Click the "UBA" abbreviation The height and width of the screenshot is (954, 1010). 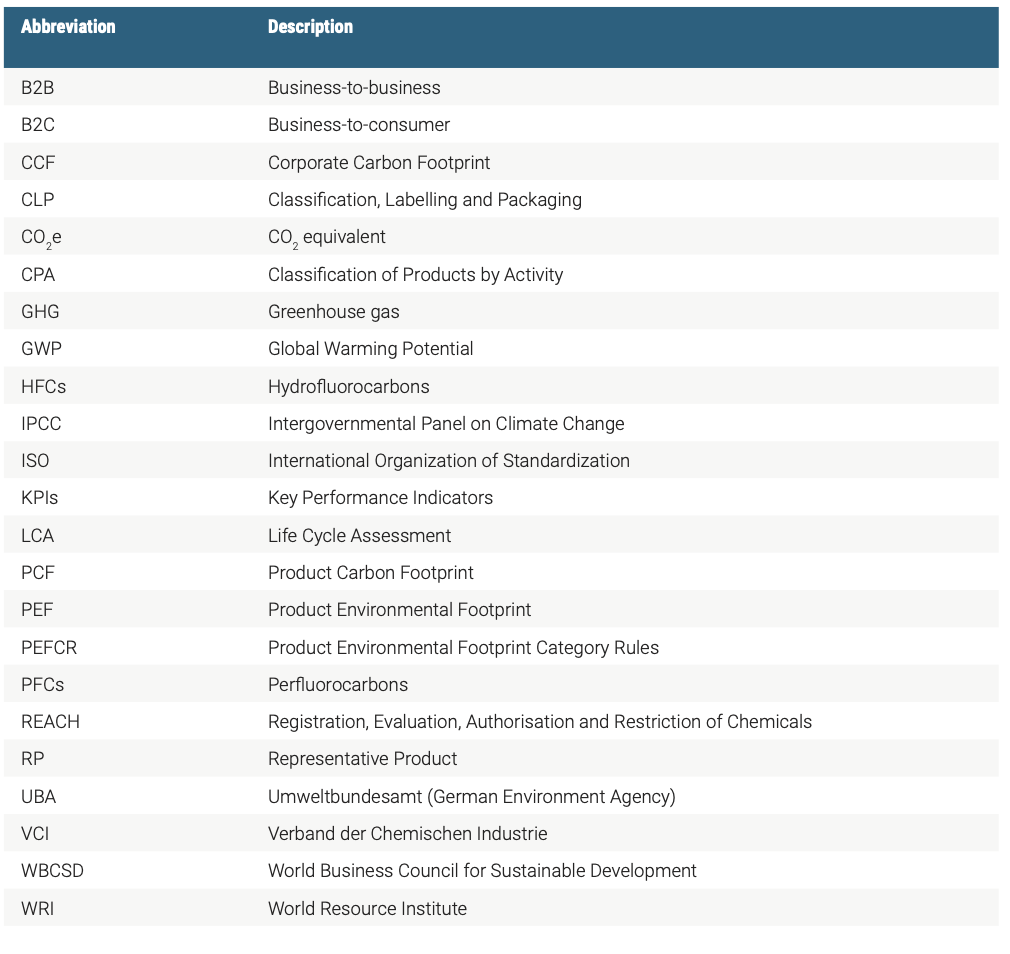(39, 797)
